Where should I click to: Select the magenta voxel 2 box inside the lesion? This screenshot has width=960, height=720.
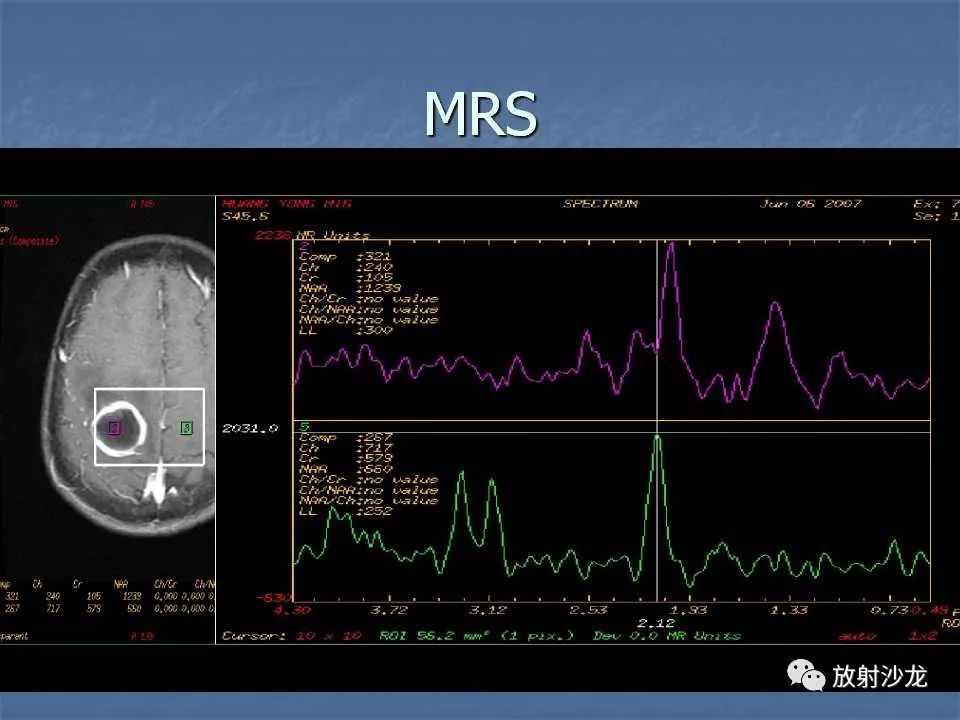coord(114,427)
